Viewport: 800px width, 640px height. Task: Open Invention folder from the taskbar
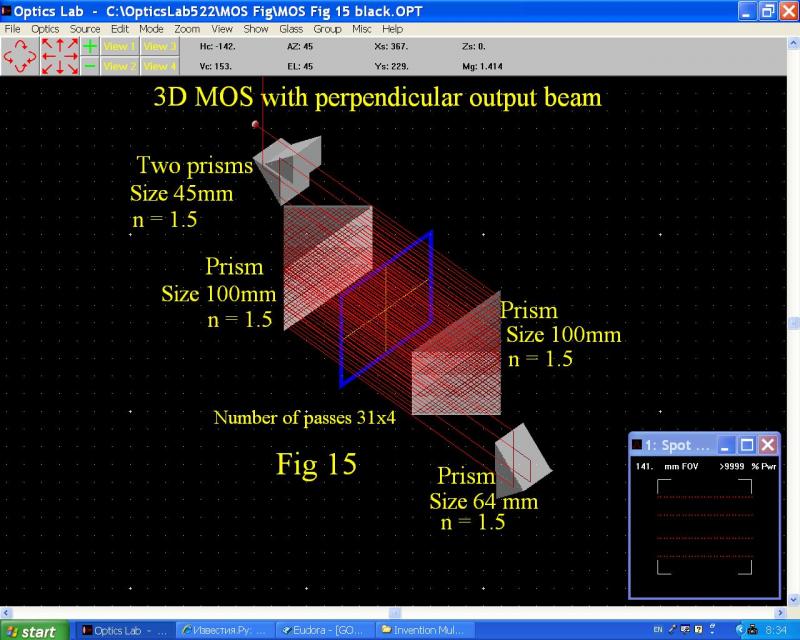[424, 631]
